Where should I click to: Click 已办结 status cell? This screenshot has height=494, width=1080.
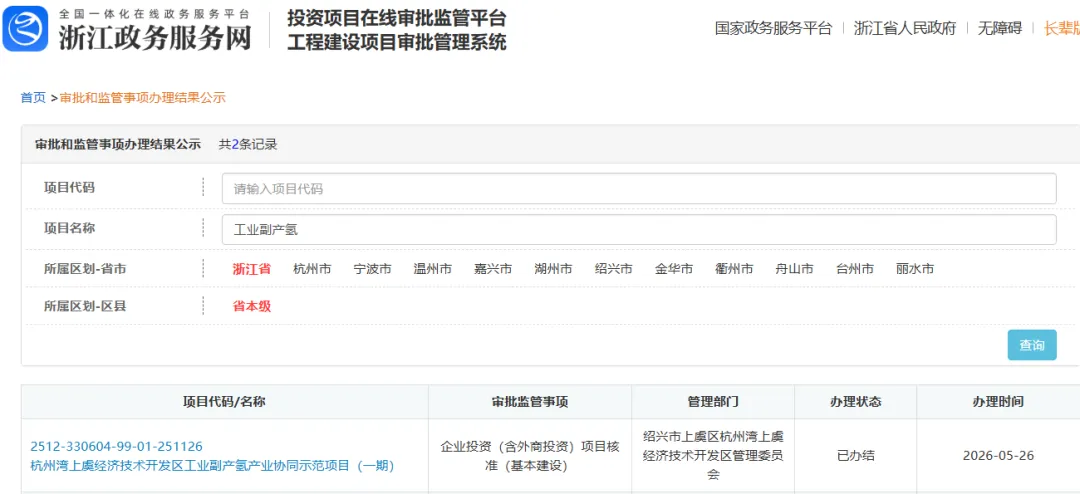855,455
